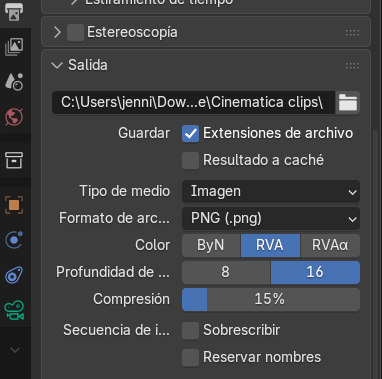Open the Scene properties tab icon
The width and height of the screenshot is (382, 379).
pyautogui.click(x=14, y=82)
